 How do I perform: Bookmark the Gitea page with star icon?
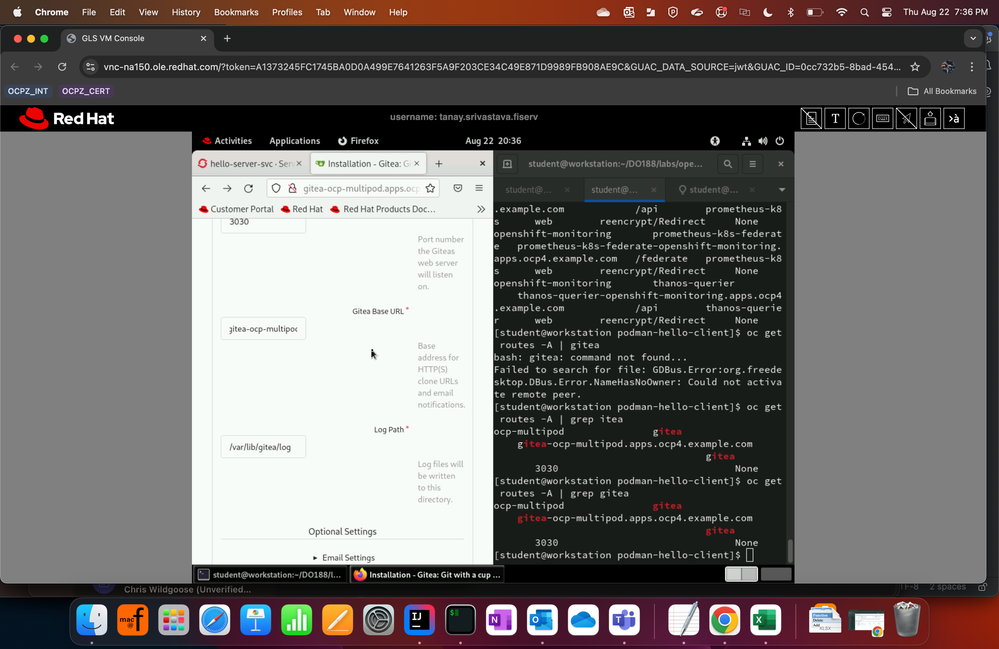[431, 188]
